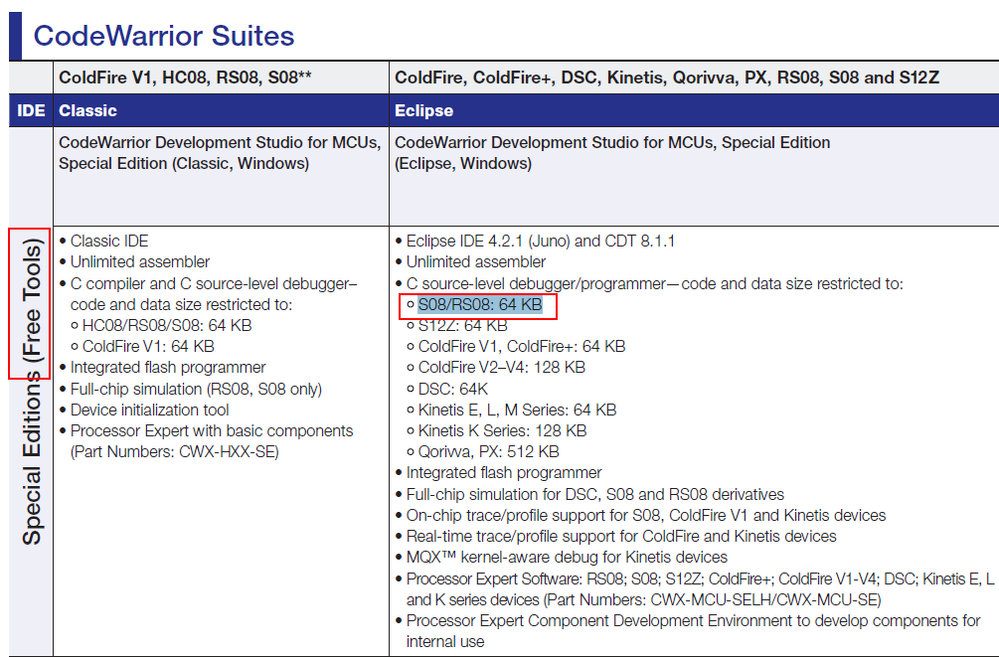
Task: Click the 'ColdFire, ColdFire+, DSC, Kinetis, Qorivva' column header
Action: coord(667,78)
